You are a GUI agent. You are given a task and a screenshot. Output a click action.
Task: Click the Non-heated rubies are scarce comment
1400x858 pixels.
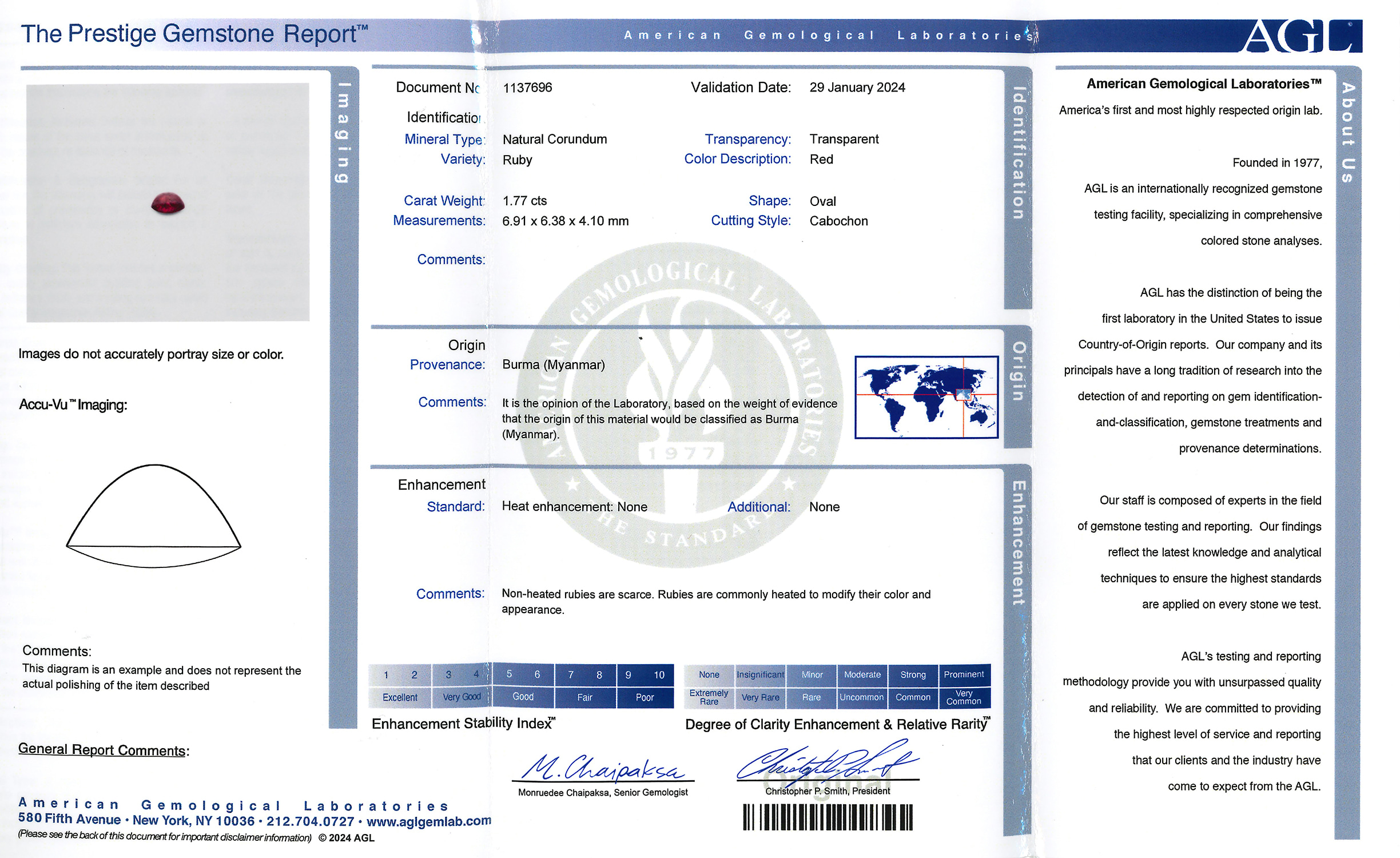pos(716,602)
